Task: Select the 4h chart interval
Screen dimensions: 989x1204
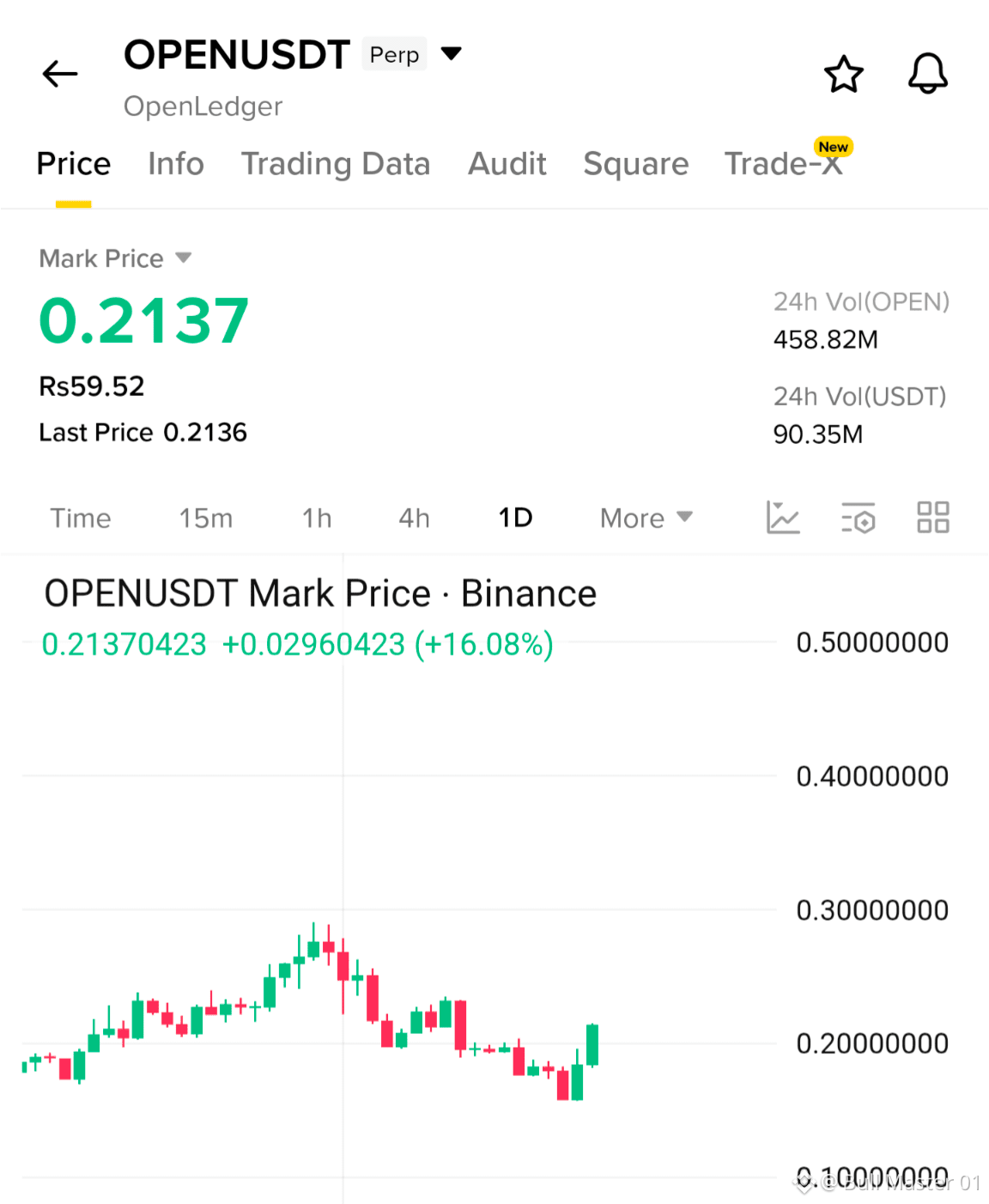Action: 414,518
